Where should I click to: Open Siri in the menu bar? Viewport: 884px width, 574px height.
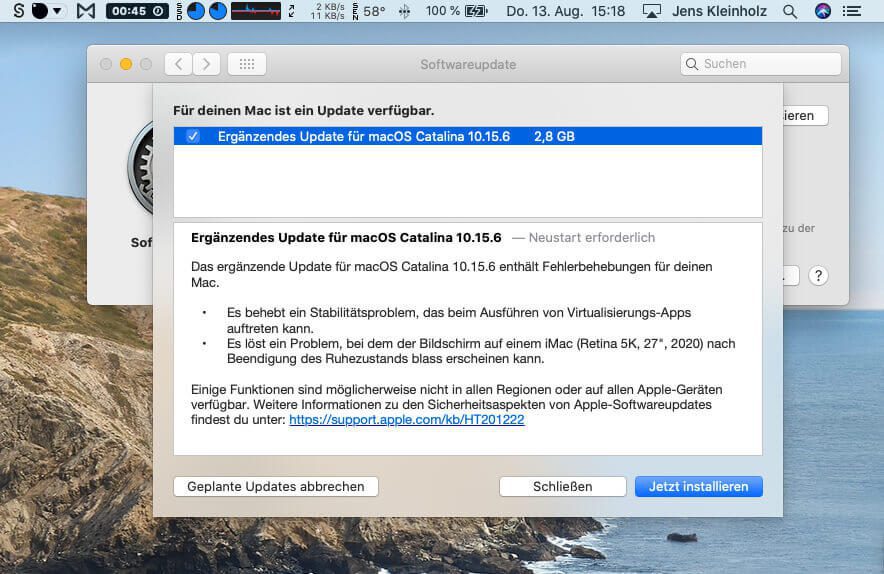pyautogui.click(x=823, y=11)
